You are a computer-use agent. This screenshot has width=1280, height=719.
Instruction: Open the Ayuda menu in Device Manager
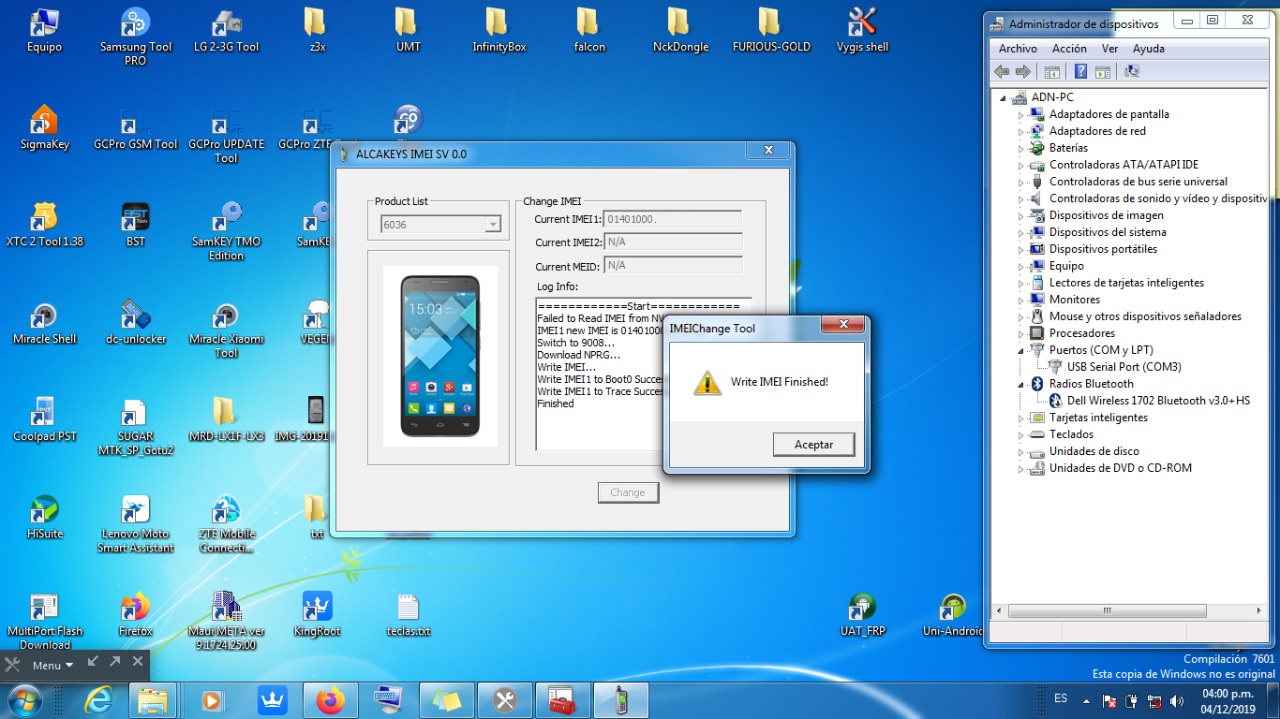[x=1148, y=49]
